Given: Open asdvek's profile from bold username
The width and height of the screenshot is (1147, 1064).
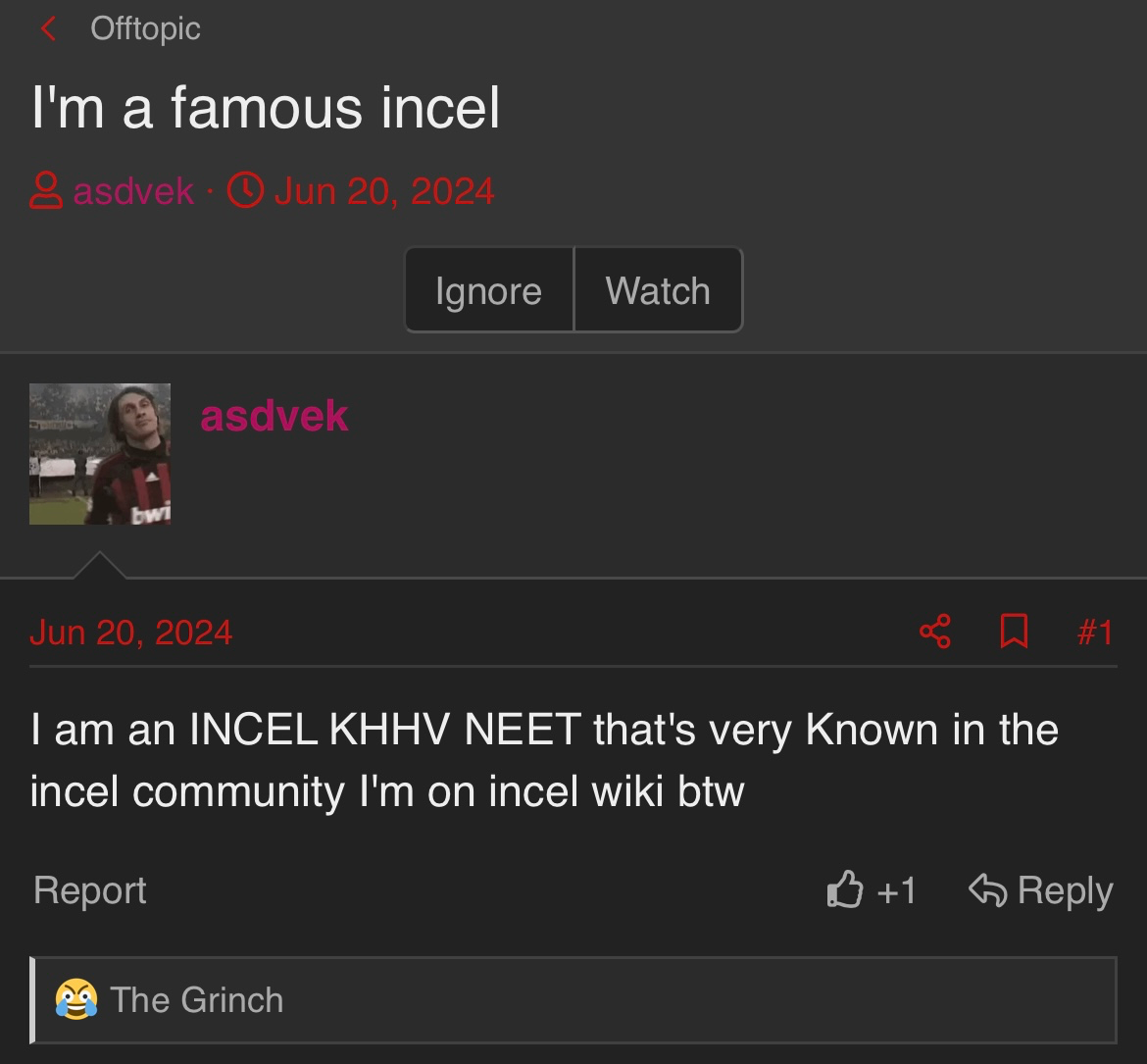Looking at the screenshot, I should [x=274, y=416].
